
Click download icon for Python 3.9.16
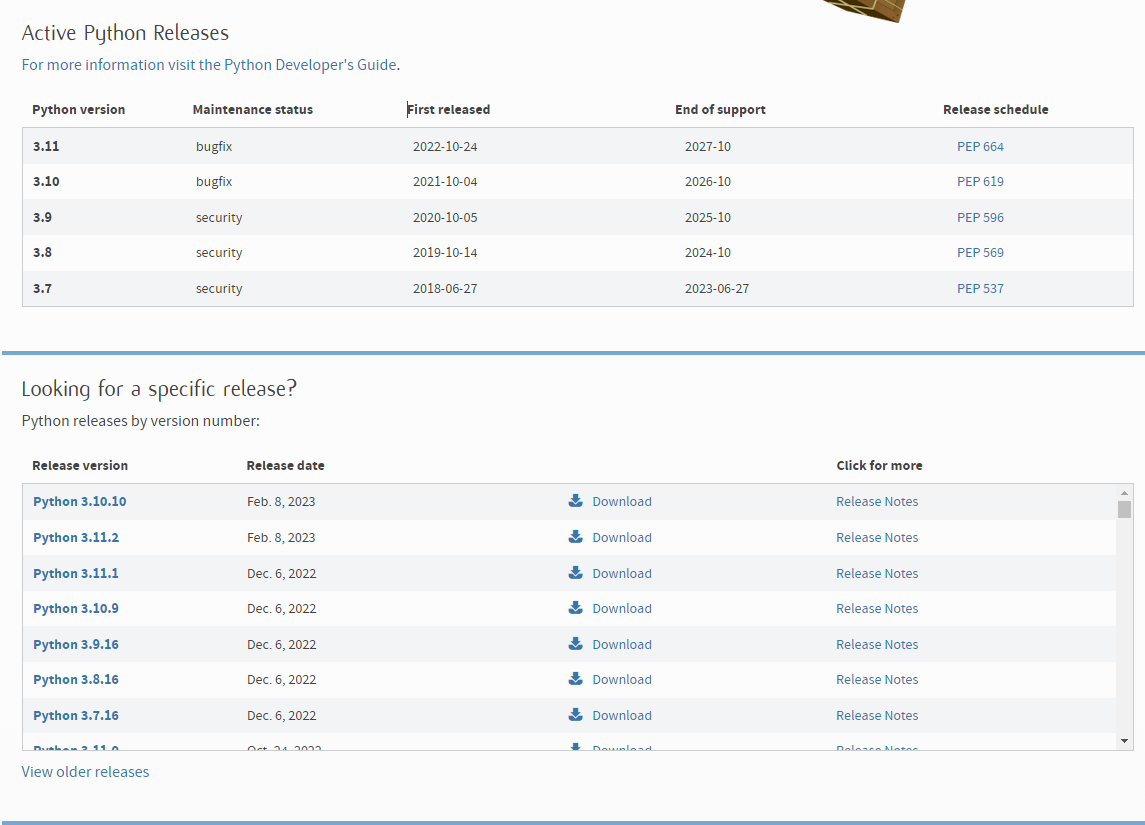coord(575,643)
